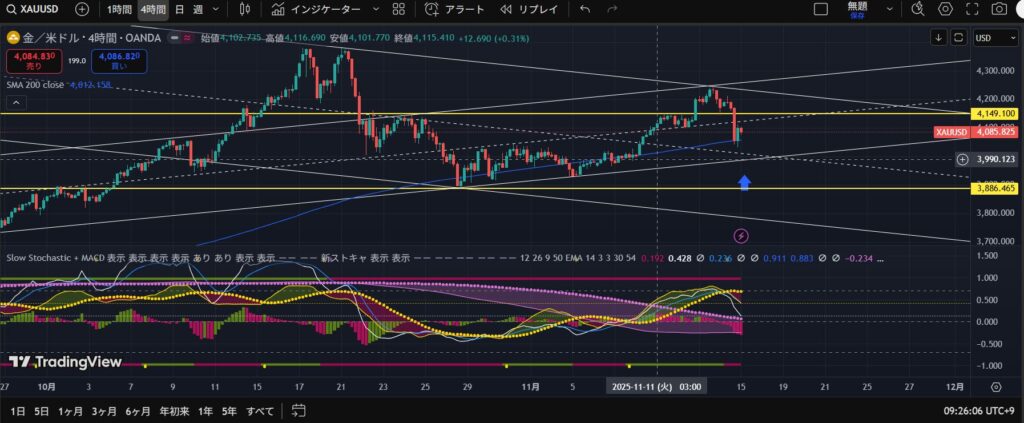Viewport: 1024px width, 423px height.
Task: Open chart settings hexagon gear icon
Action: pyautogui.click(x=945, y=9)
